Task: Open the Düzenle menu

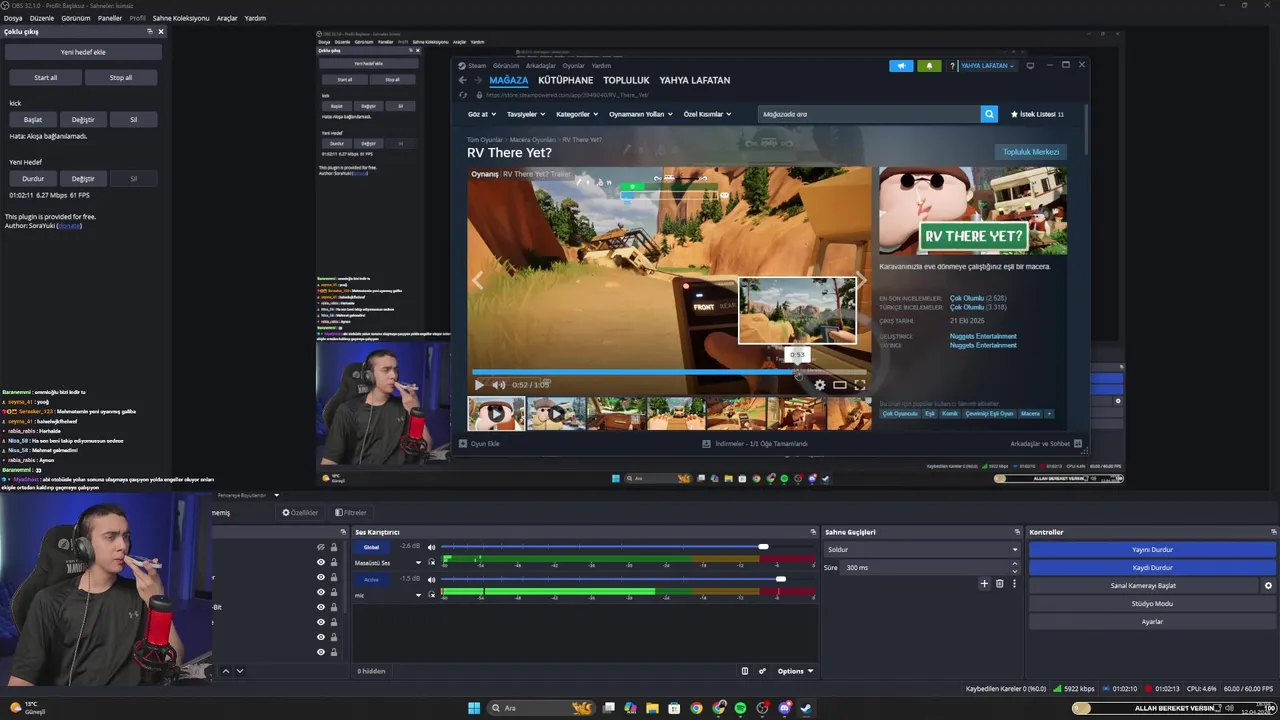Action: point(41,18)
